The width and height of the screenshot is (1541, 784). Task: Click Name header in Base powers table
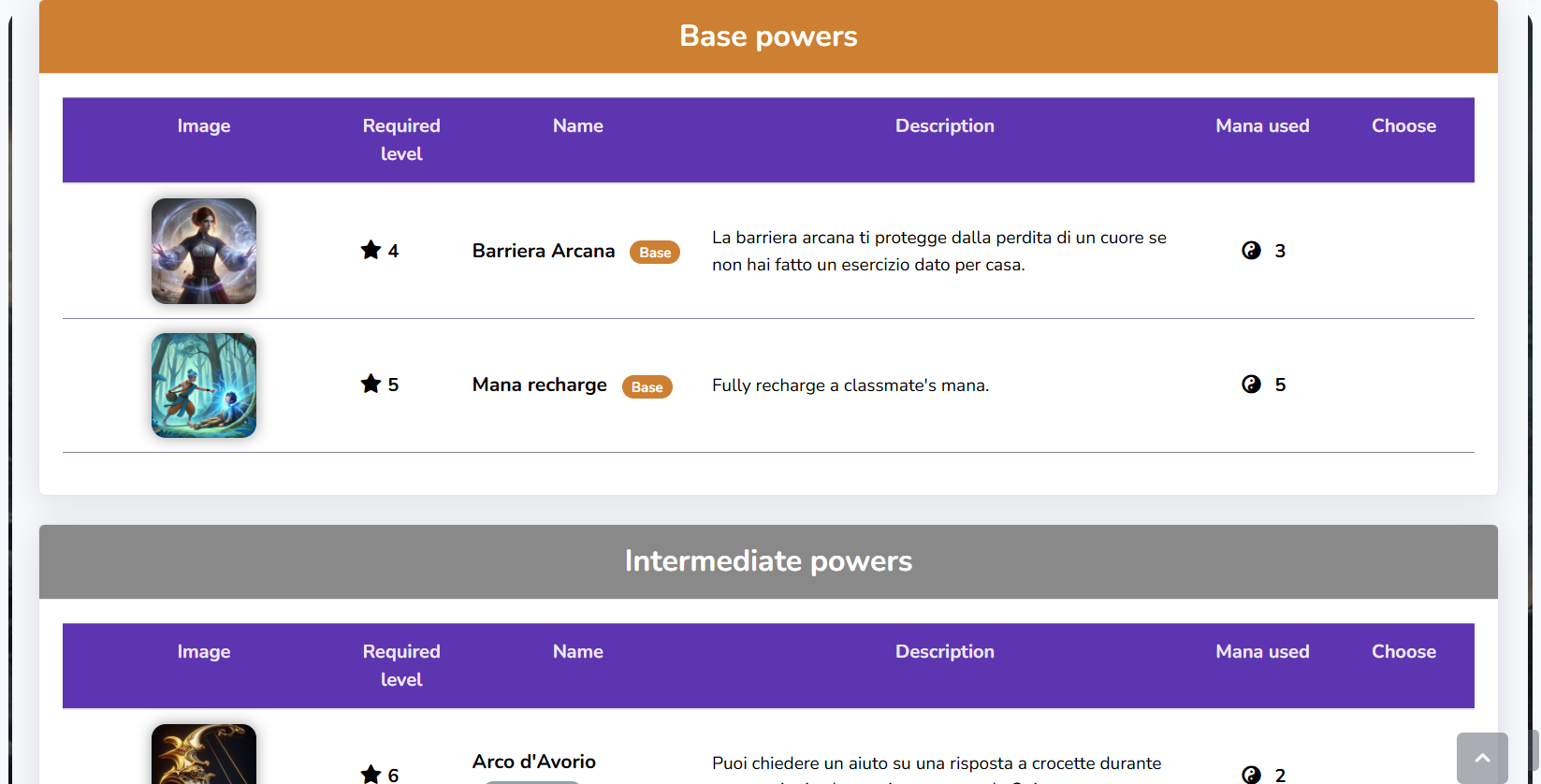578,125
